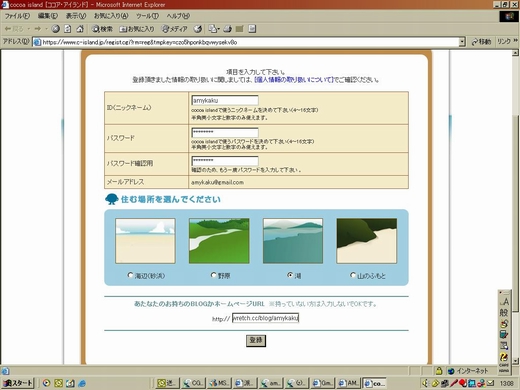520x390 pixels.
Task: Open the Media (メディア) toolbar button
Action: point(174,29)
